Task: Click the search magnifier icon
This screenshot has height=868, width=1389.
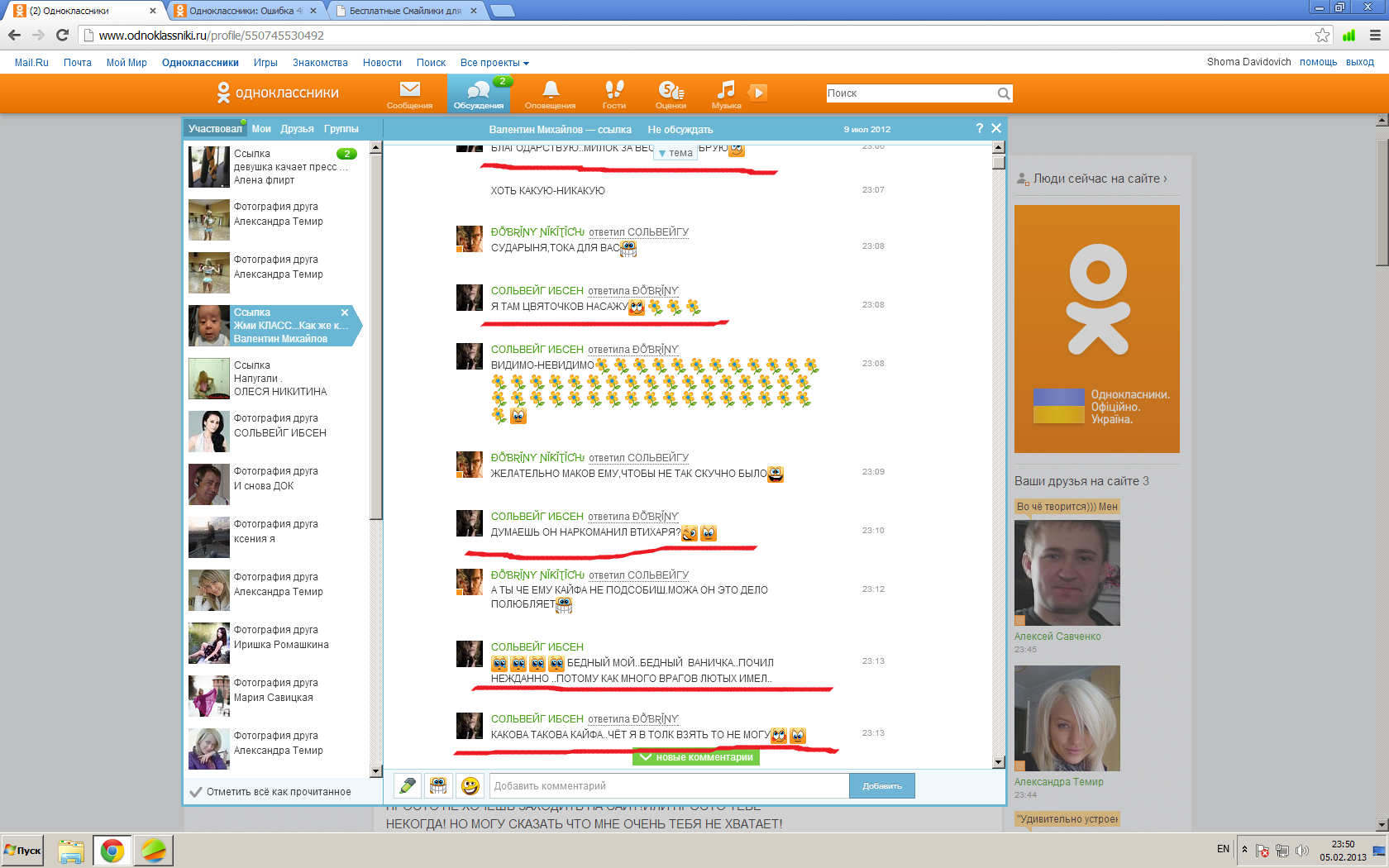Action: [1004, 93]
